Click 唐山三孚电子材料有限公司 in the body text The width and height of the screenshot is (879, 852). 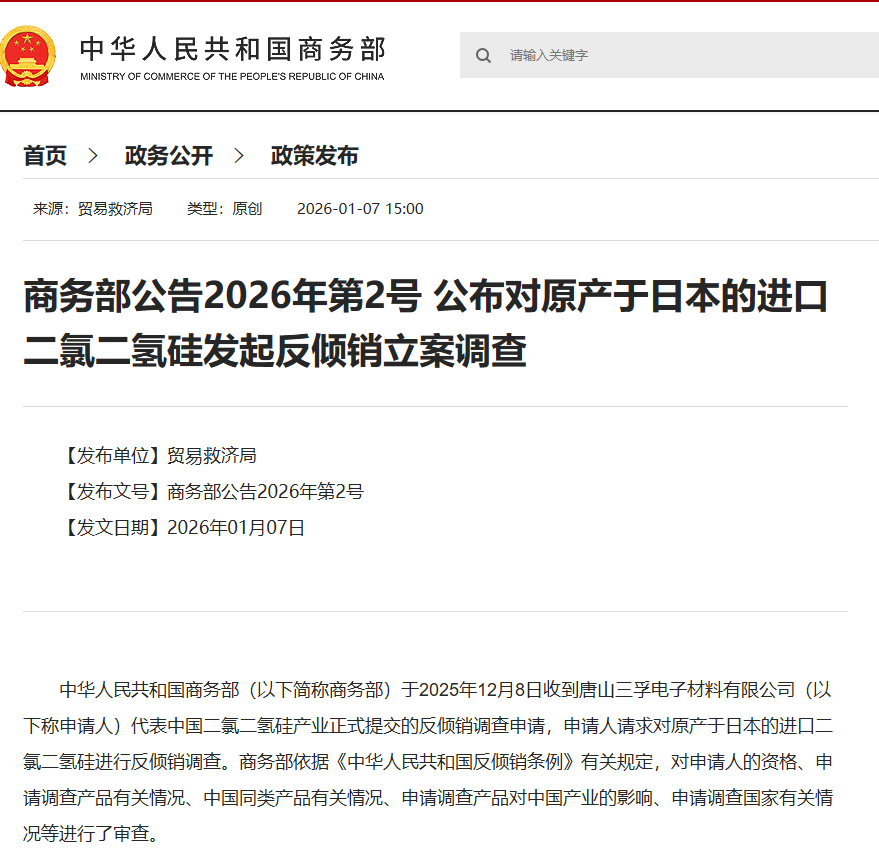pos(687,690)
